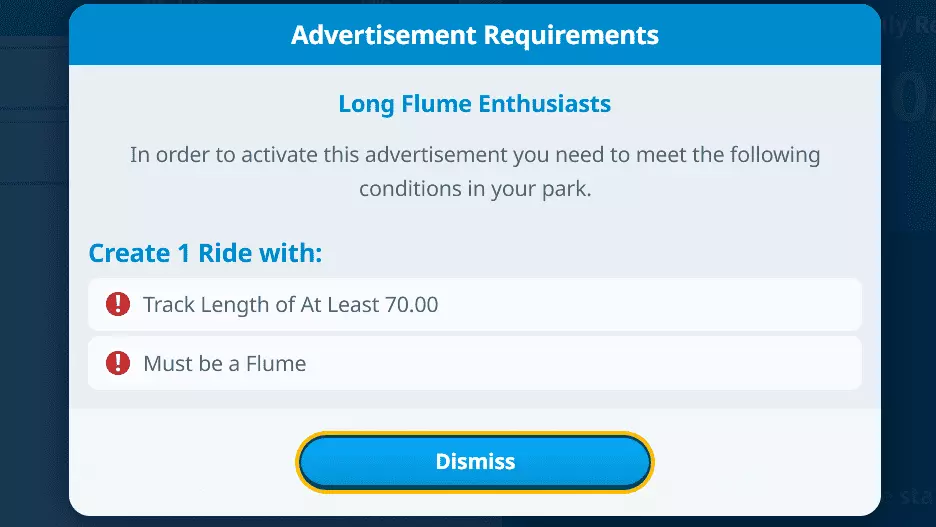Click the activation conditions description paragraph
Screen dimensions: 936x527
pyautogui.click(x=475, y=172)
